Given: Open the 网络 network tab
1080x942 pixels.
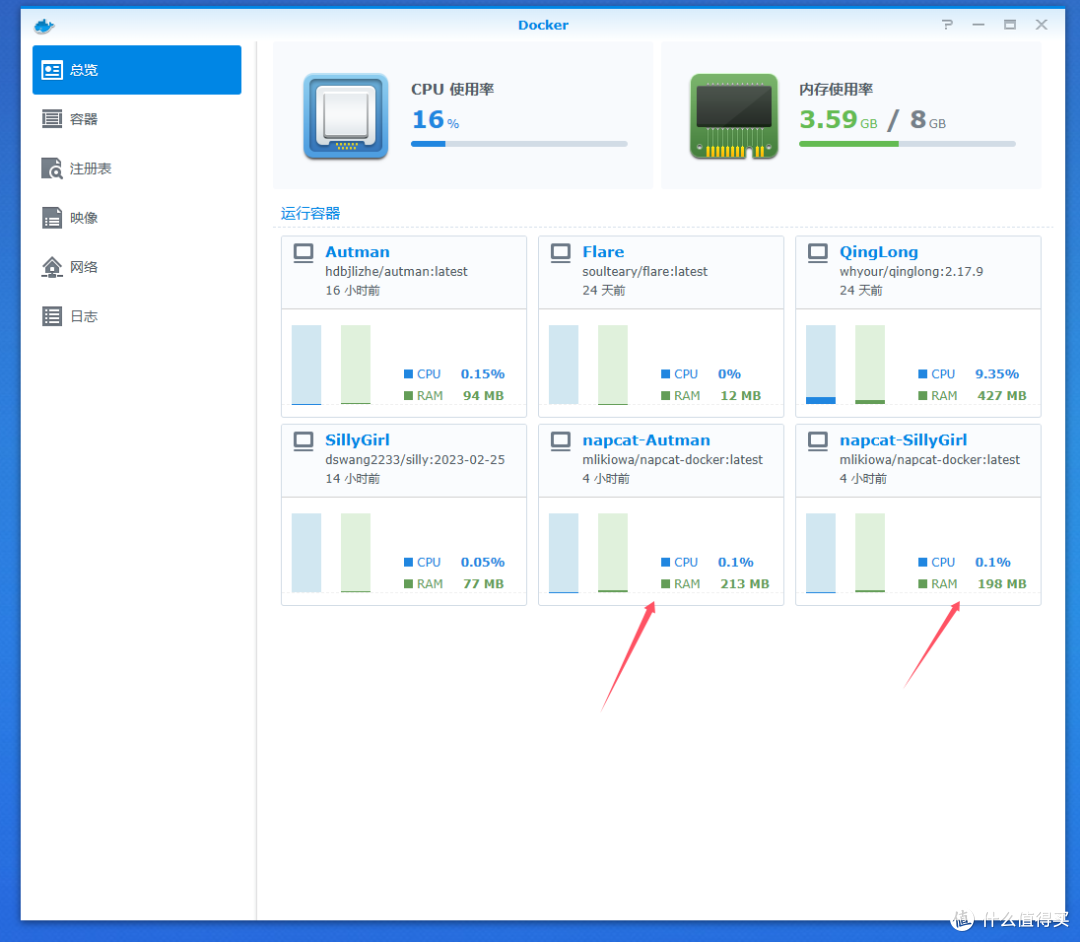Looking at the screenshot, I should pyautogui.click(x=136, y=267).
